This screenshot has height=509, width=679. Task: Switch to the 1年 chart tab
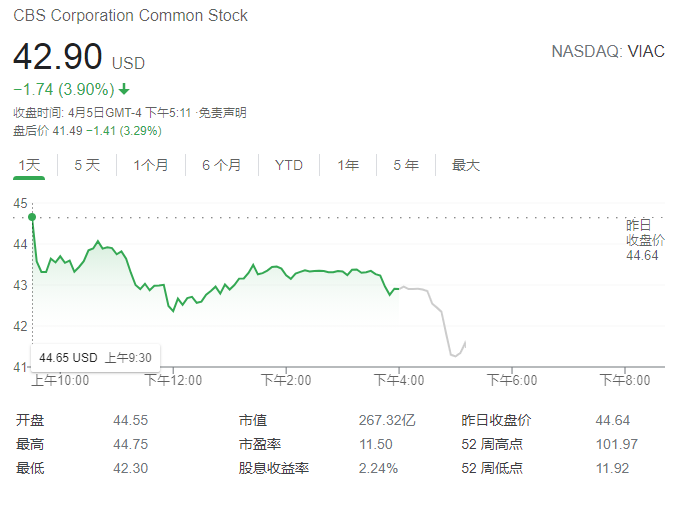click(348, 165)
